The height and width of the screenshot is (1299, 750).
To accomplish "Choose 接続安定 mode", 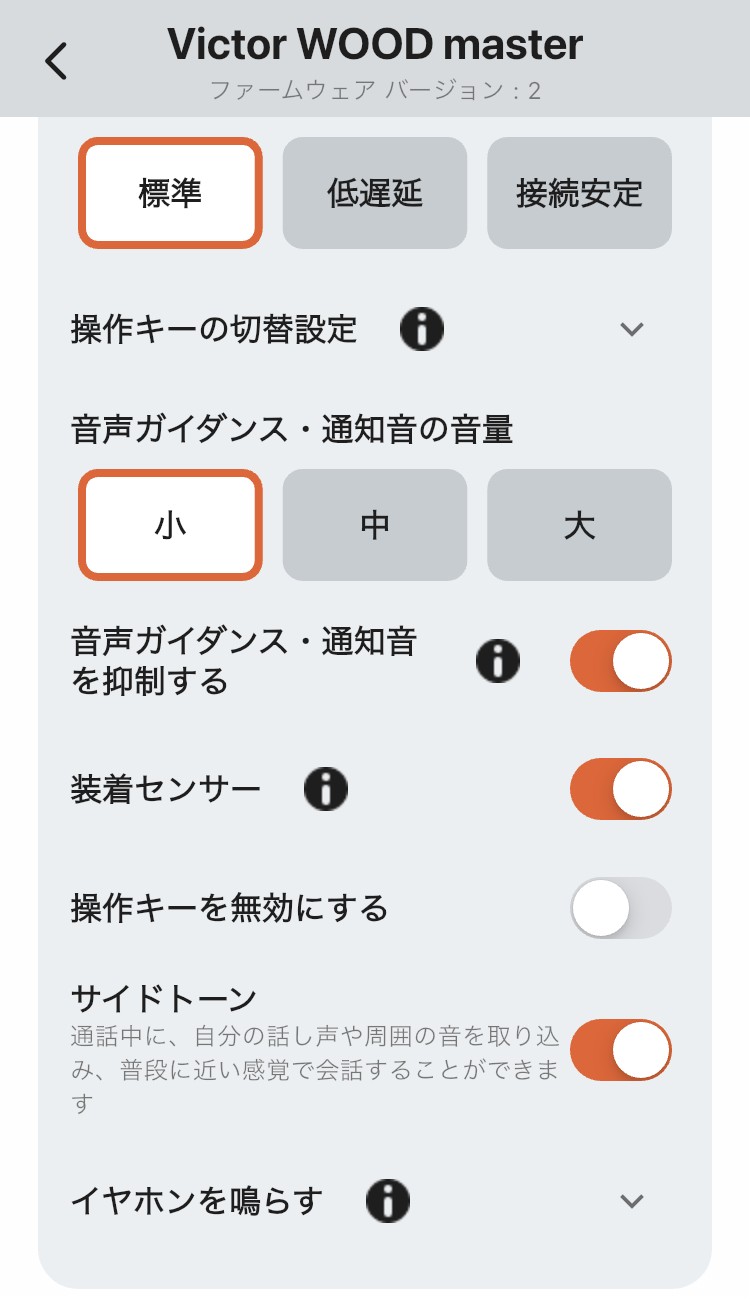I will (x=579, y=193).
